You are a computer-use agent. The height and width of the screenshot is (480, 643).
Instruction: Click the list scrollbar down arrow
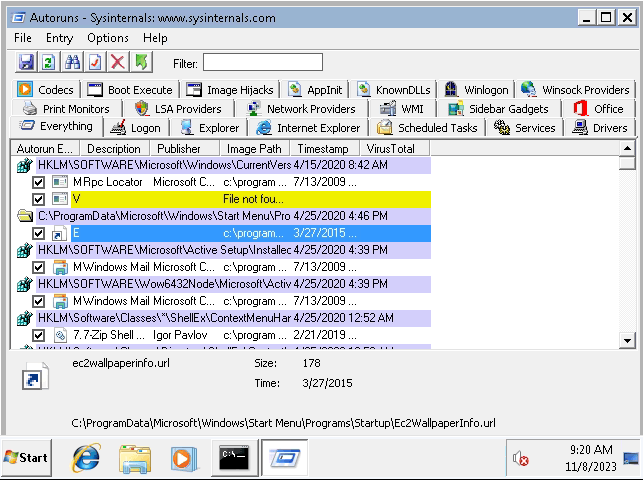click(x=627, y=340)
